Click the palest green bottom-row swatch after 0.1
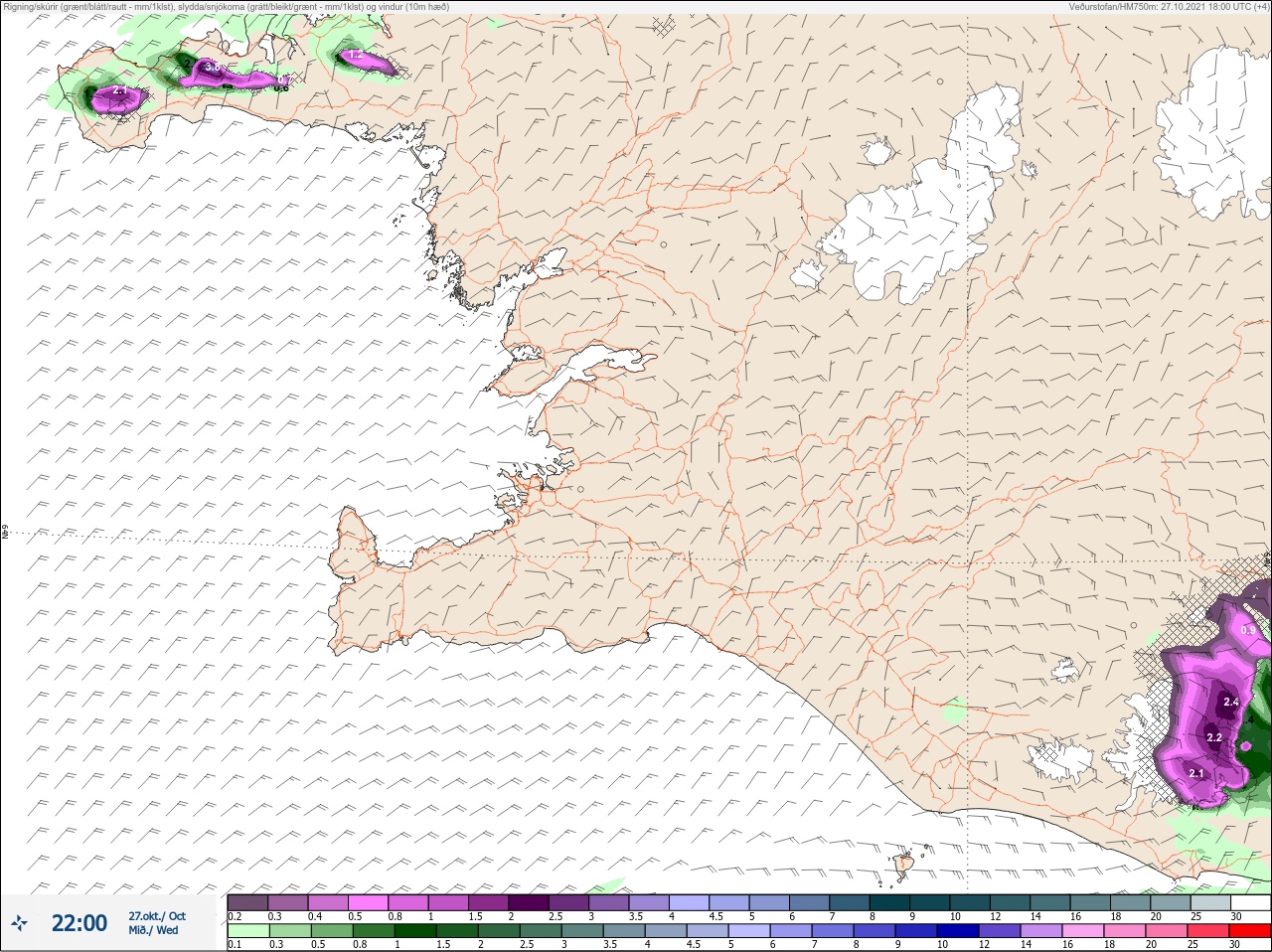Screen dimensions: 1272x952 click(x=247, y=931)
